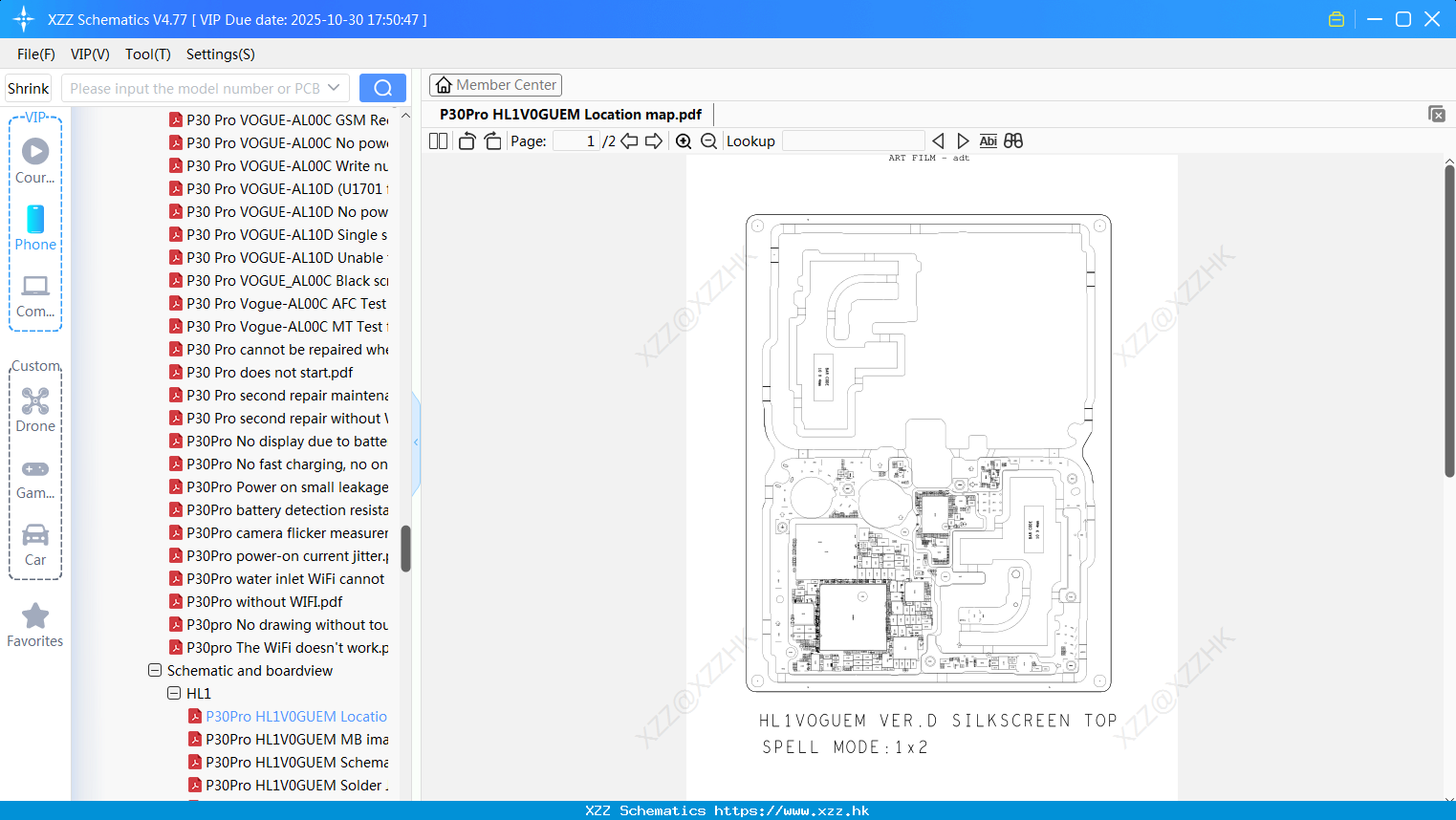Open the model number dropdown arrow

point(334,88)
